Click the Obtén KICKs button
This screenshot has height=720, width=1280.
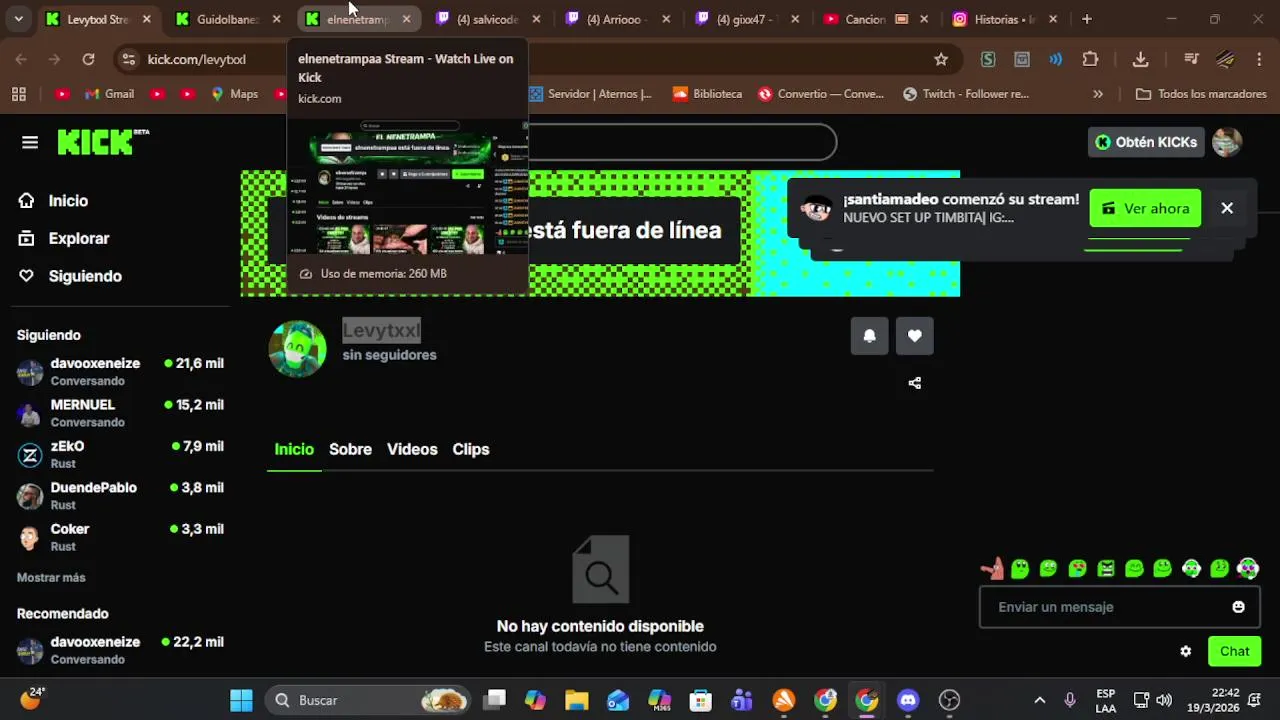(1146, 142)
